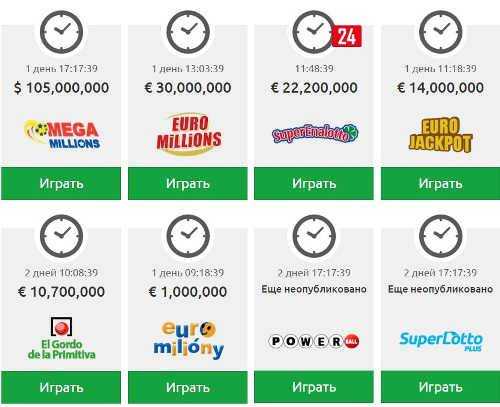Click the clock icon above Powerball timer

[x=314, y=236]
